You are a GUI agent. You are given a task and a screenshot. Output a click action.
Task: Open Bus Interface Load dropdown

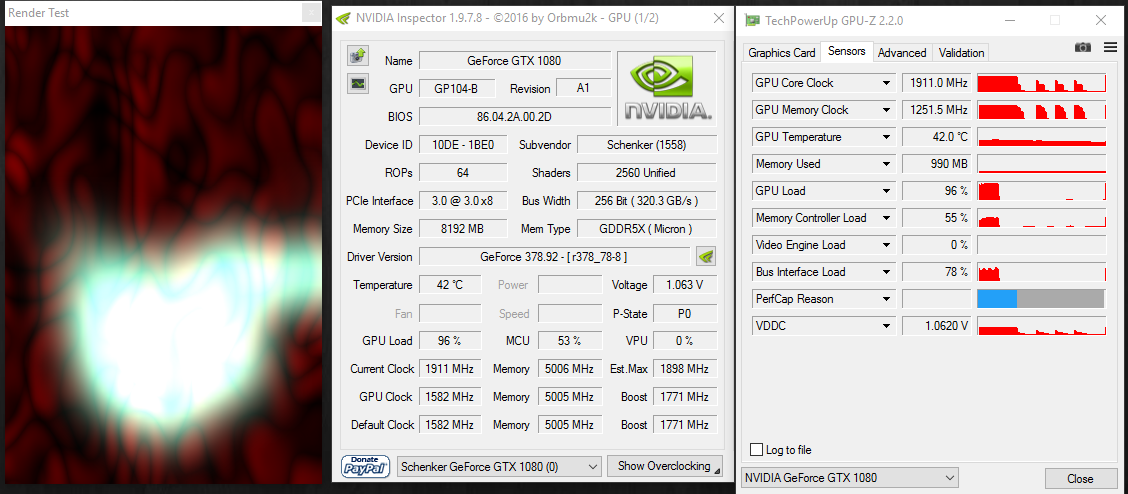[887, 272]
